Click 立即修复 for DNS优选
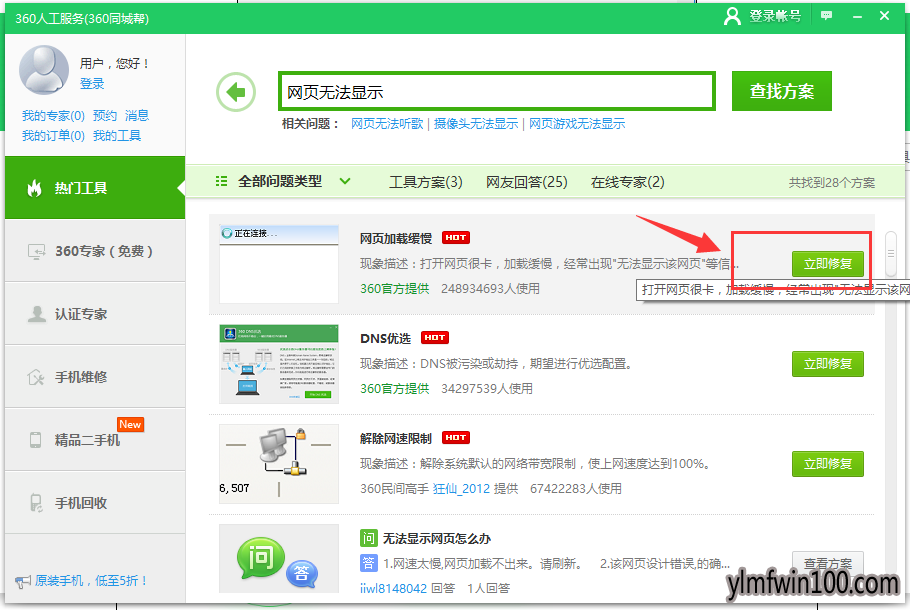The width and height of the screenshot is (910, 610). (828, 364)
